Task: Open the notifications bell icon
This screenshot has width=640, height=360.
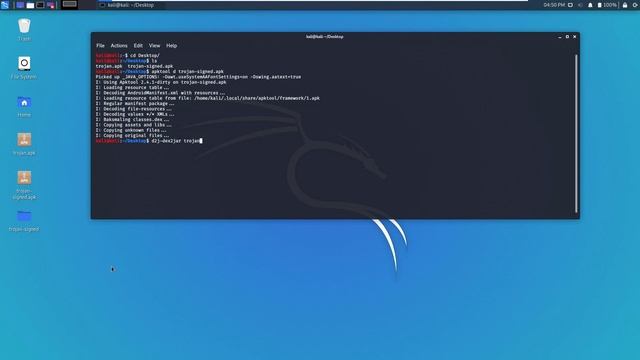Action: [x=590, y=5]
